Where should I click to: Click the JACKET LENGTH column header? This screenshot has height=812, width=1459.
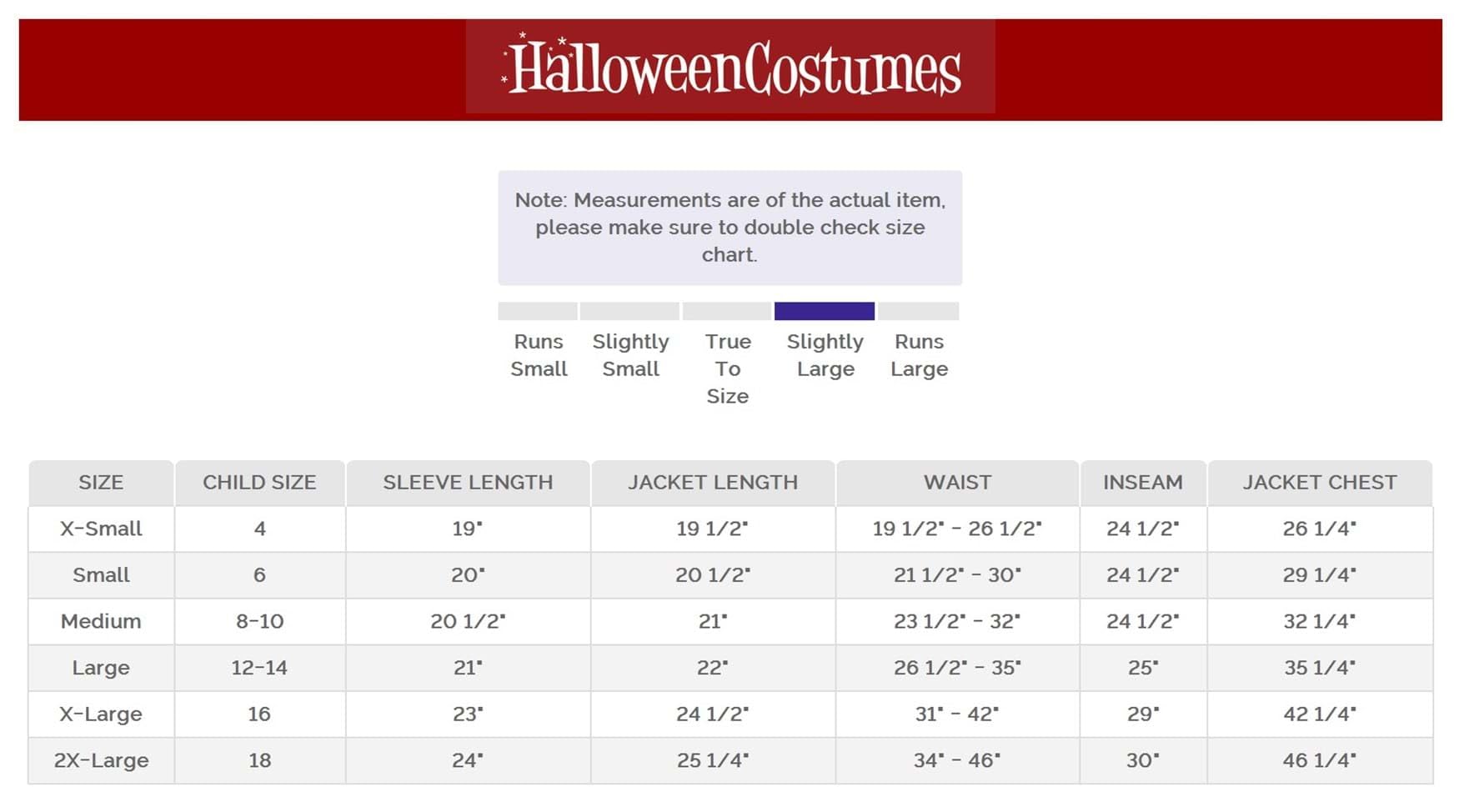[713, 483]
